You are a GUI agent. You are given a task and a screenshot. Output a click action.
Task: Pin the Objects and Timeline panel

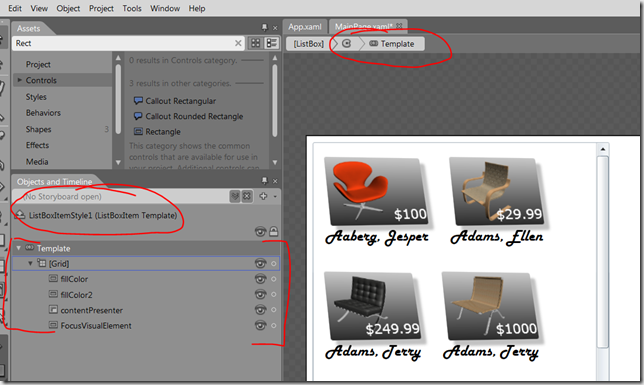(x=264, y=181)
